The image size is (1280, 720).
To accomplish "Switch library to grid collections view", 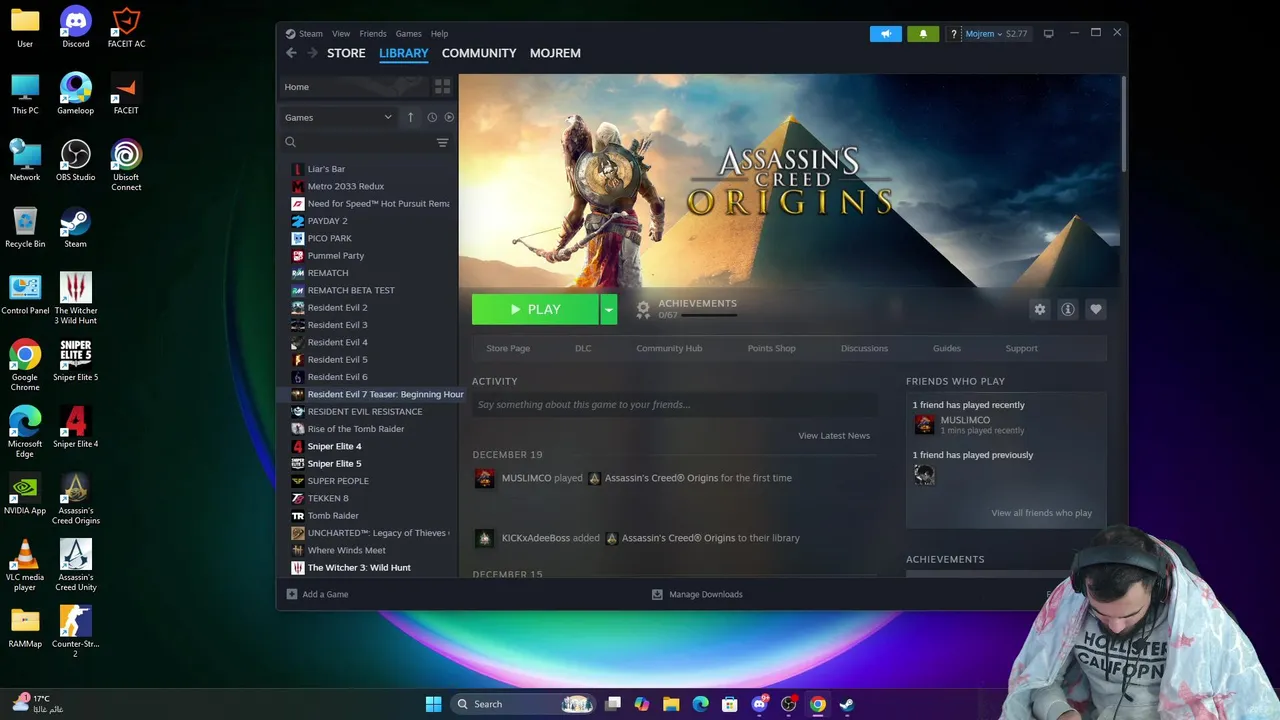I will coord(442,87).
